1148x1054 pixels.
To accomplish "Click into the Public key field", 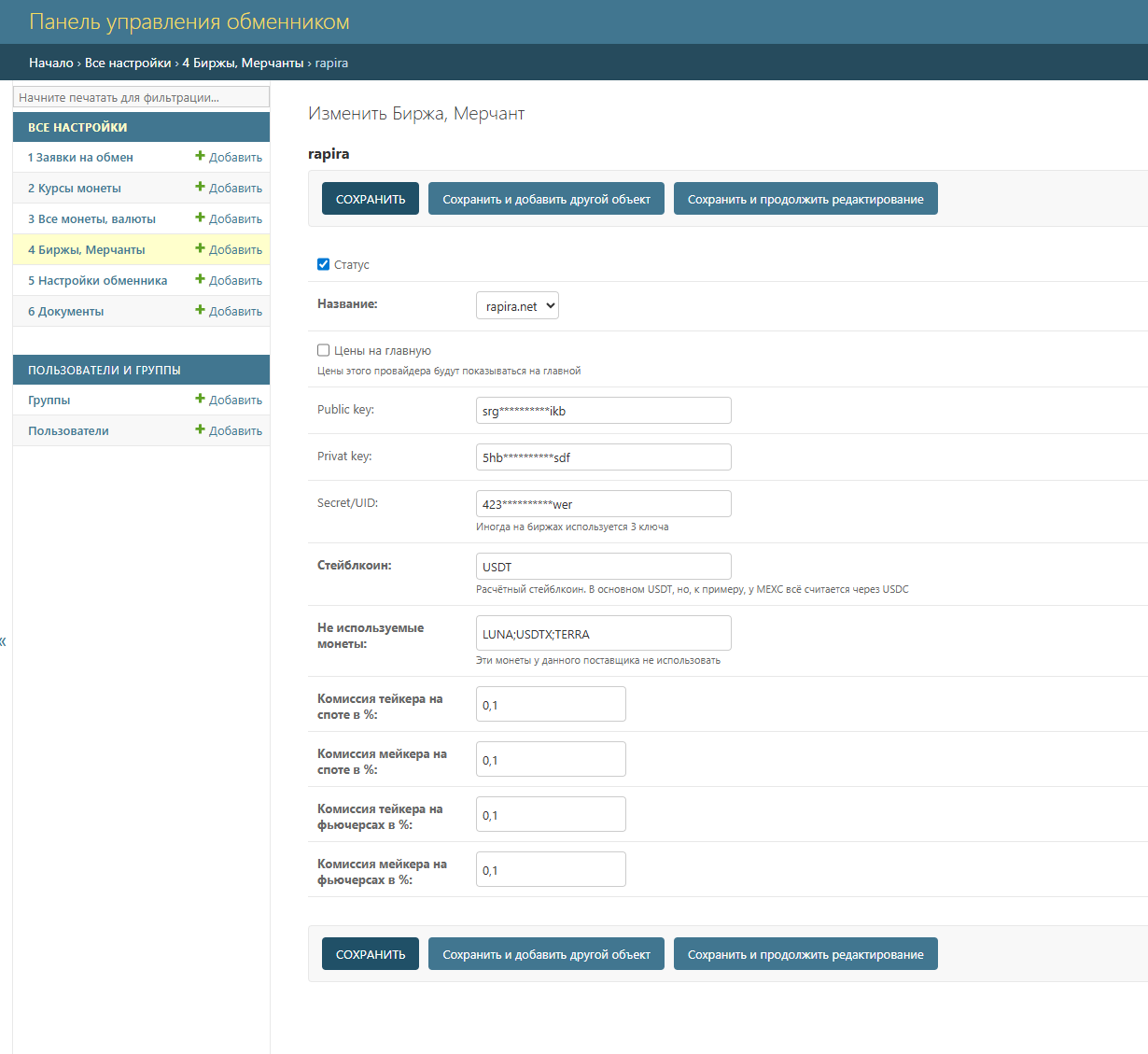I will coord(603,411).
